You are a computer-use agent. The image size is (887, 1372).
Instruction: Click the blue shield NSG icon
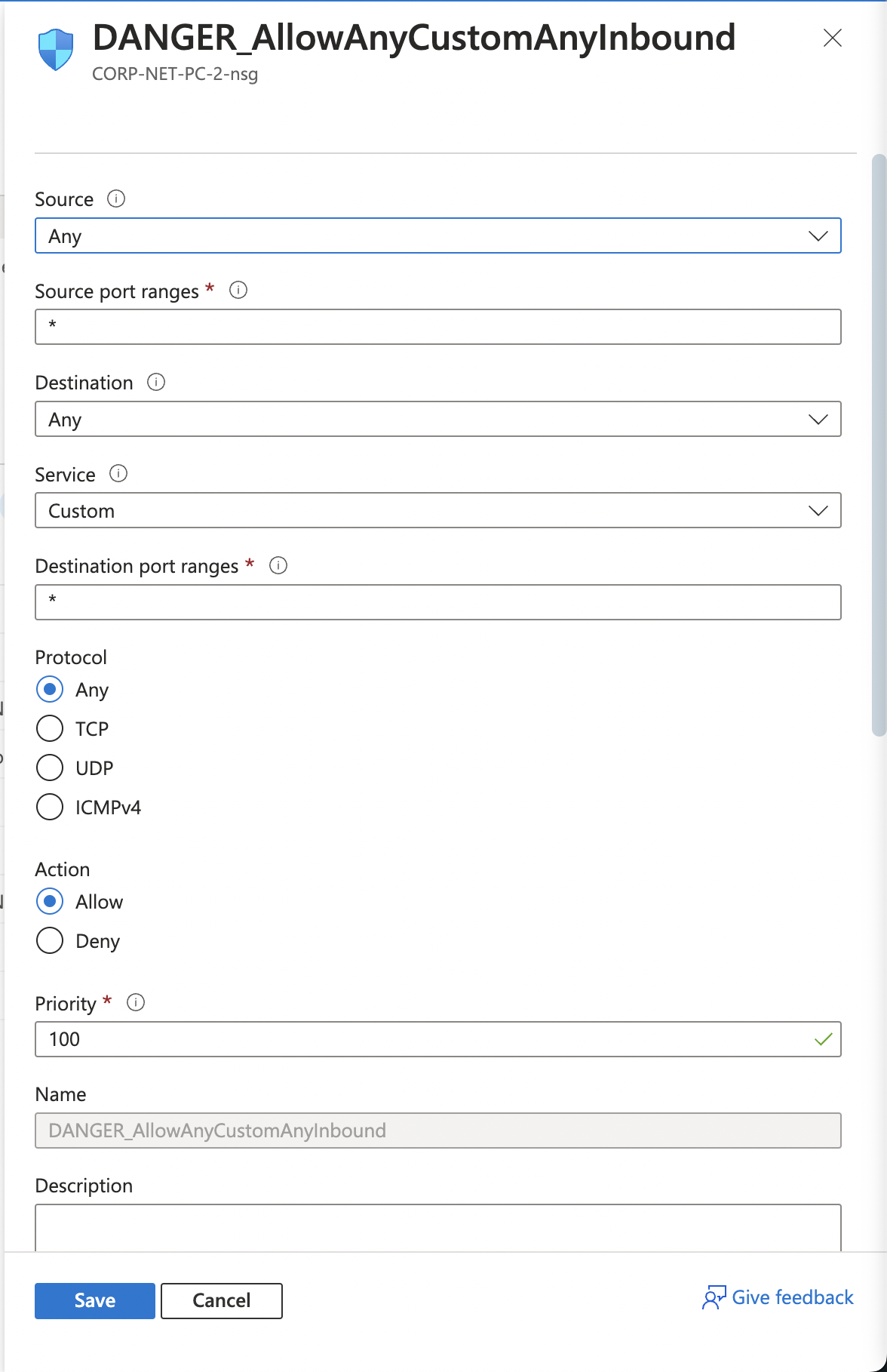pyautogui.click(x=56, y=50)
